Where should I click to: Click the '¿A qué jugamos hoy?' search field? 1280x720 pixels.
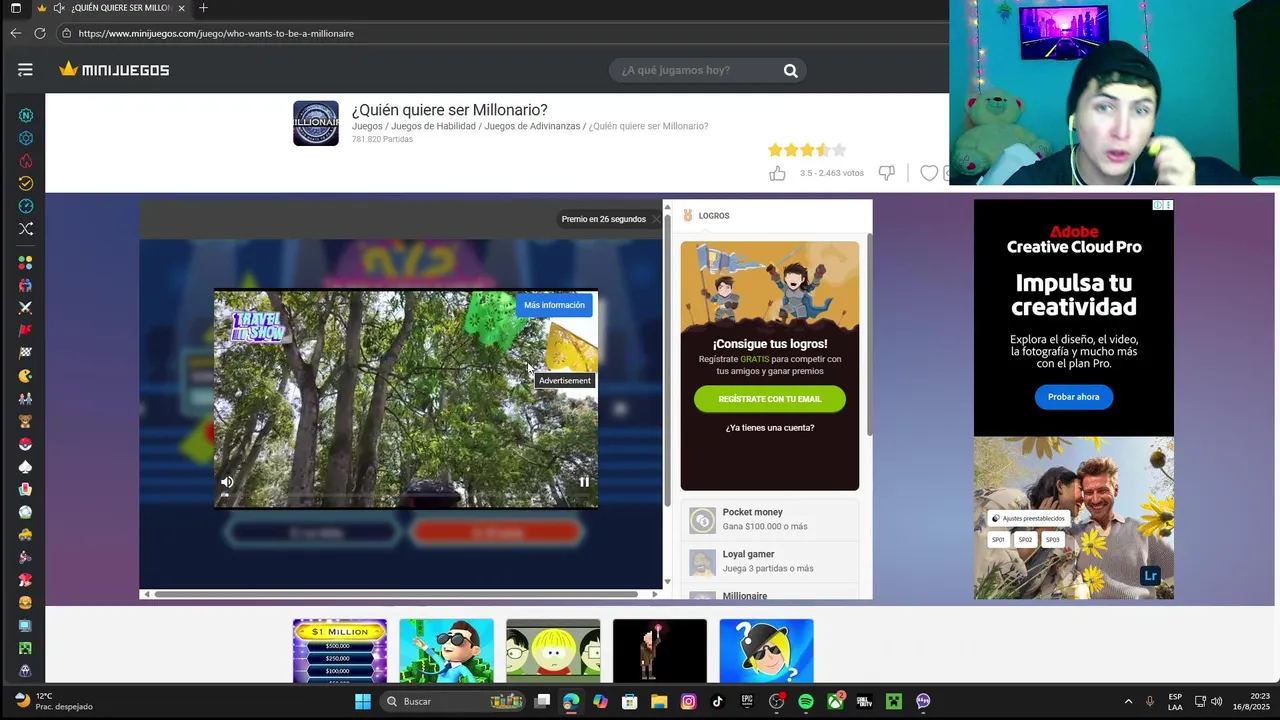696,70
